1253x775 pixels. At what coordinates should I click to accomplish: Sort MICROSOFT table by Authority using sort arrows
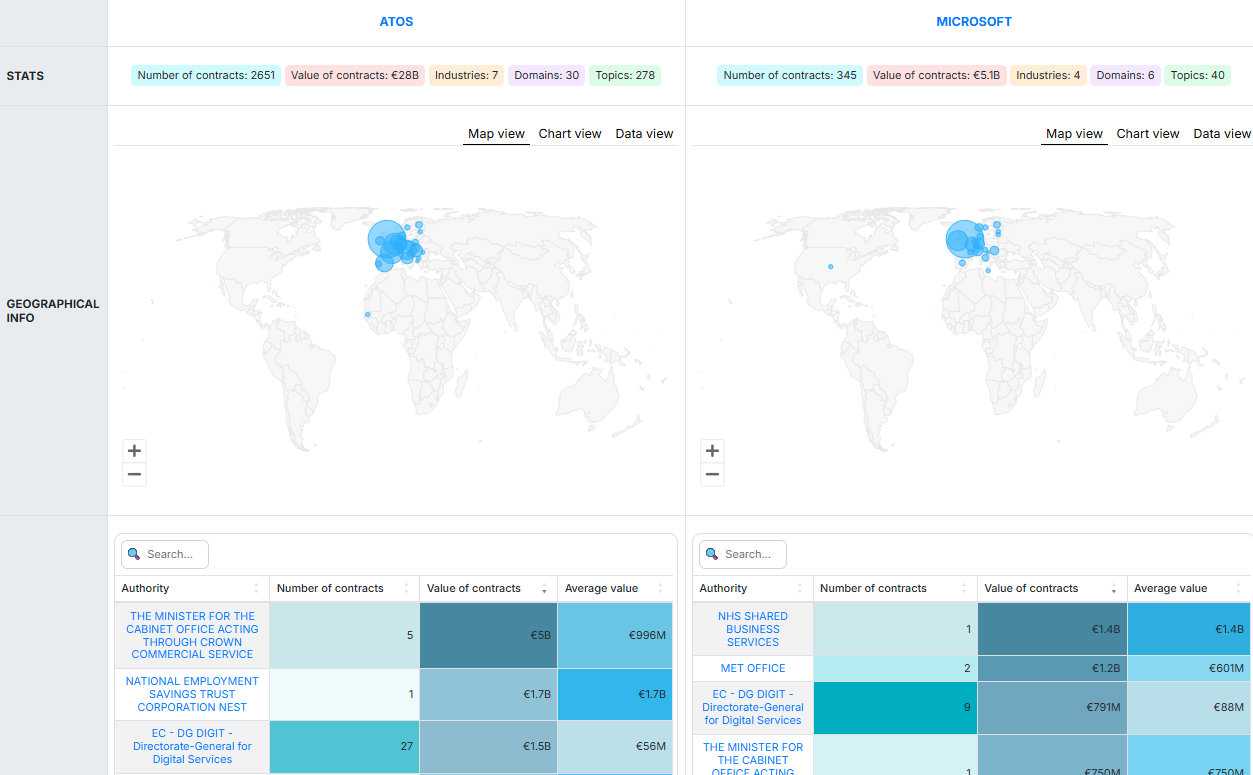800,589
